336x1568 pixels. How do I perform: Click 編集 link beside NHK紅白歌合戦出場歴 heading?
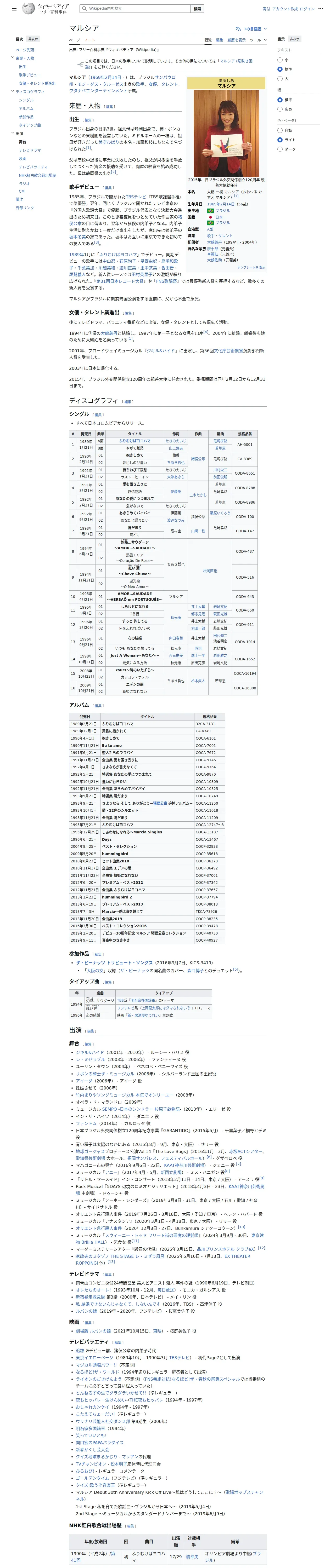click(131, 1526)
